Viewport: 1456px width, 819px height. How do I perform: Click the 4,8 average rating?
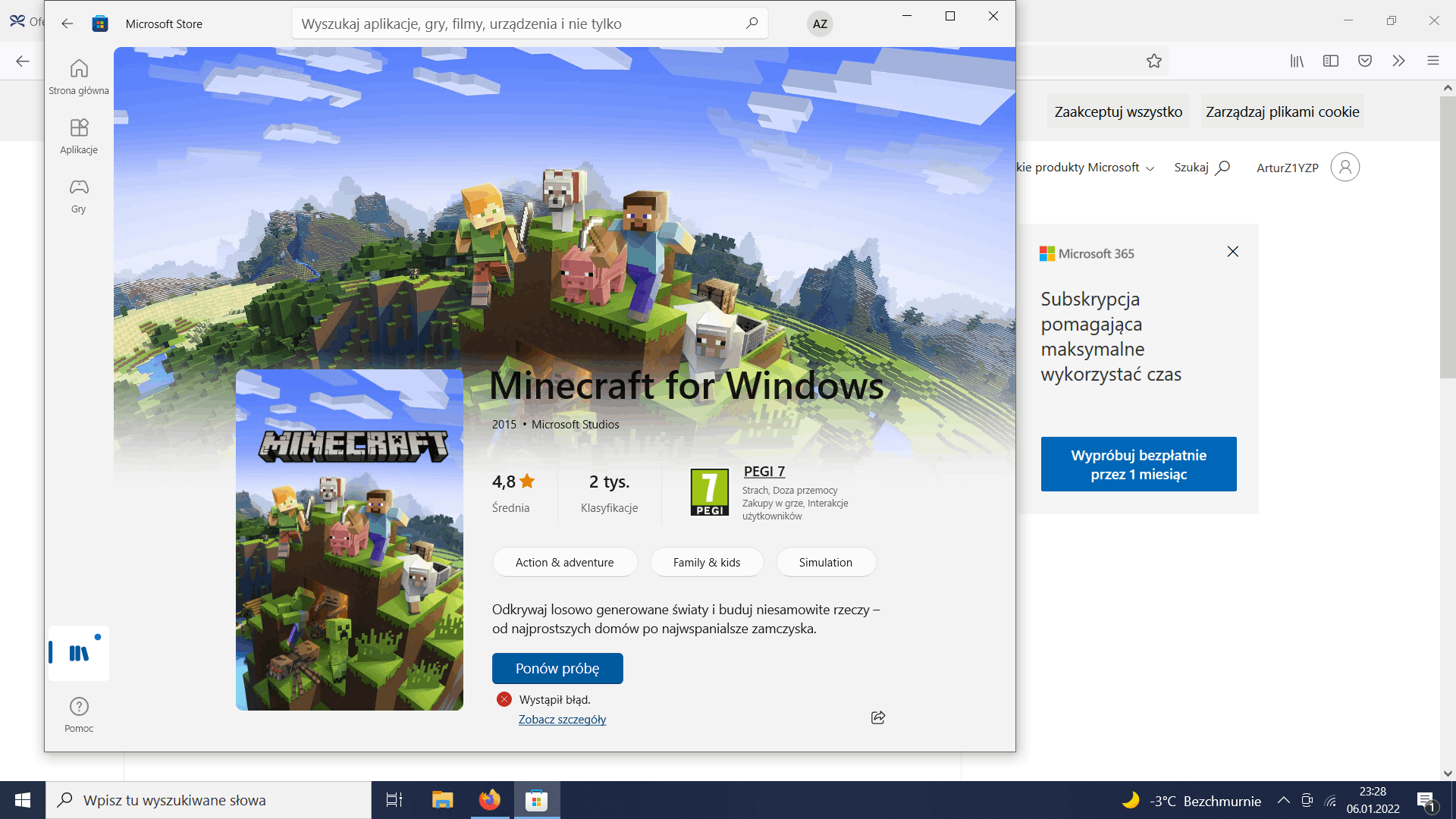513,482
